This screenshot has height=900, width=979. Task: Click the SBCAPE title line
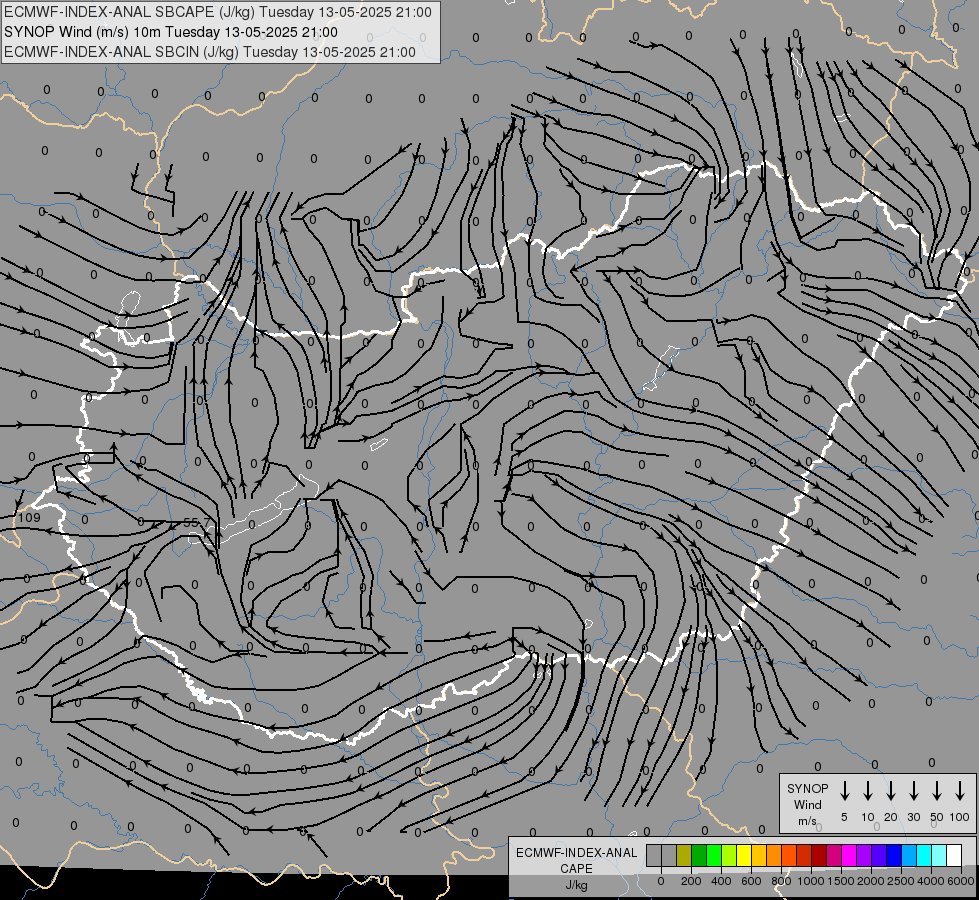click(218, 12)
